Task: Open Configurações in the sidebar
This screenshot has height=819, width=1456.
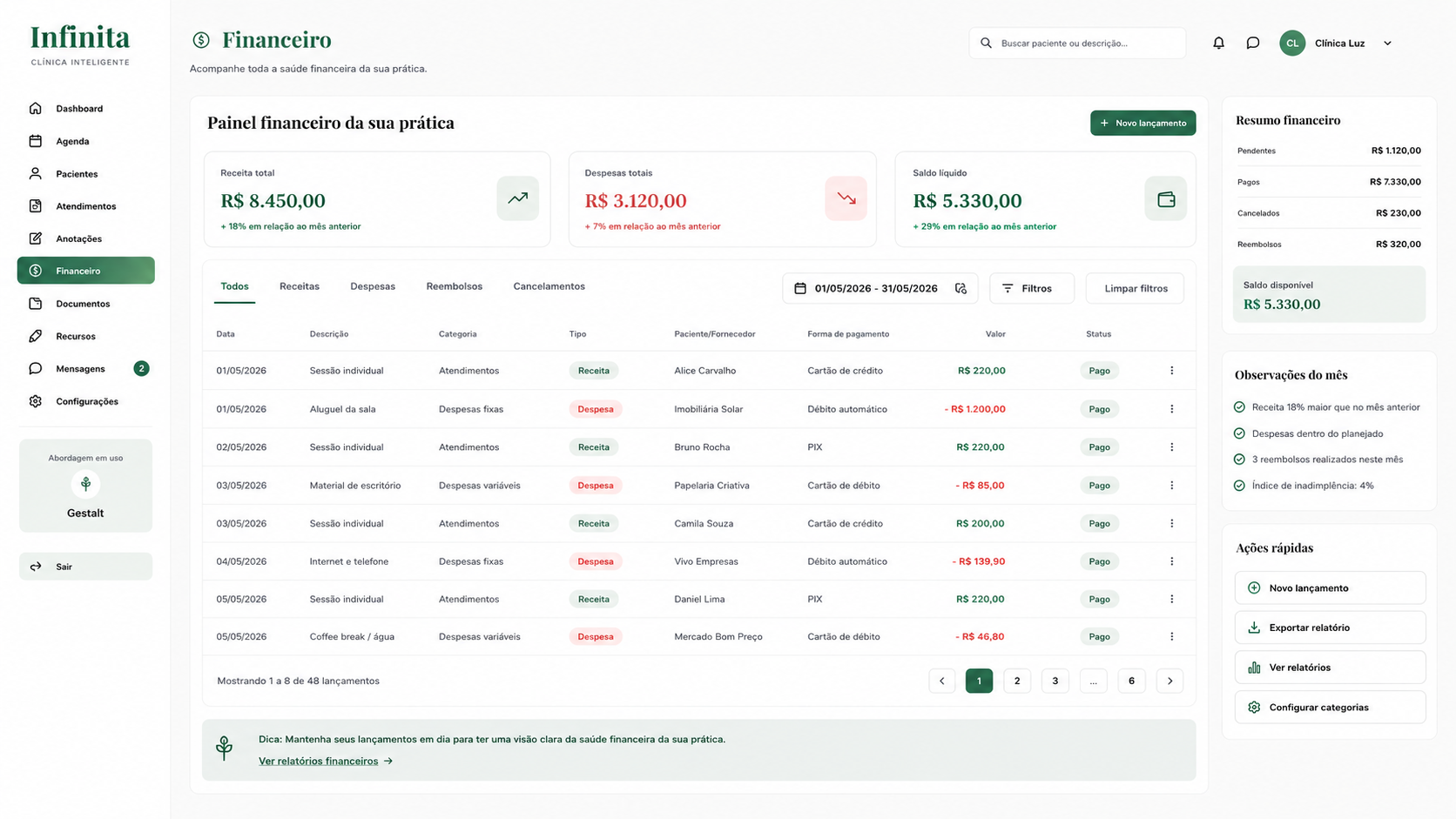Action: point(85,401)
